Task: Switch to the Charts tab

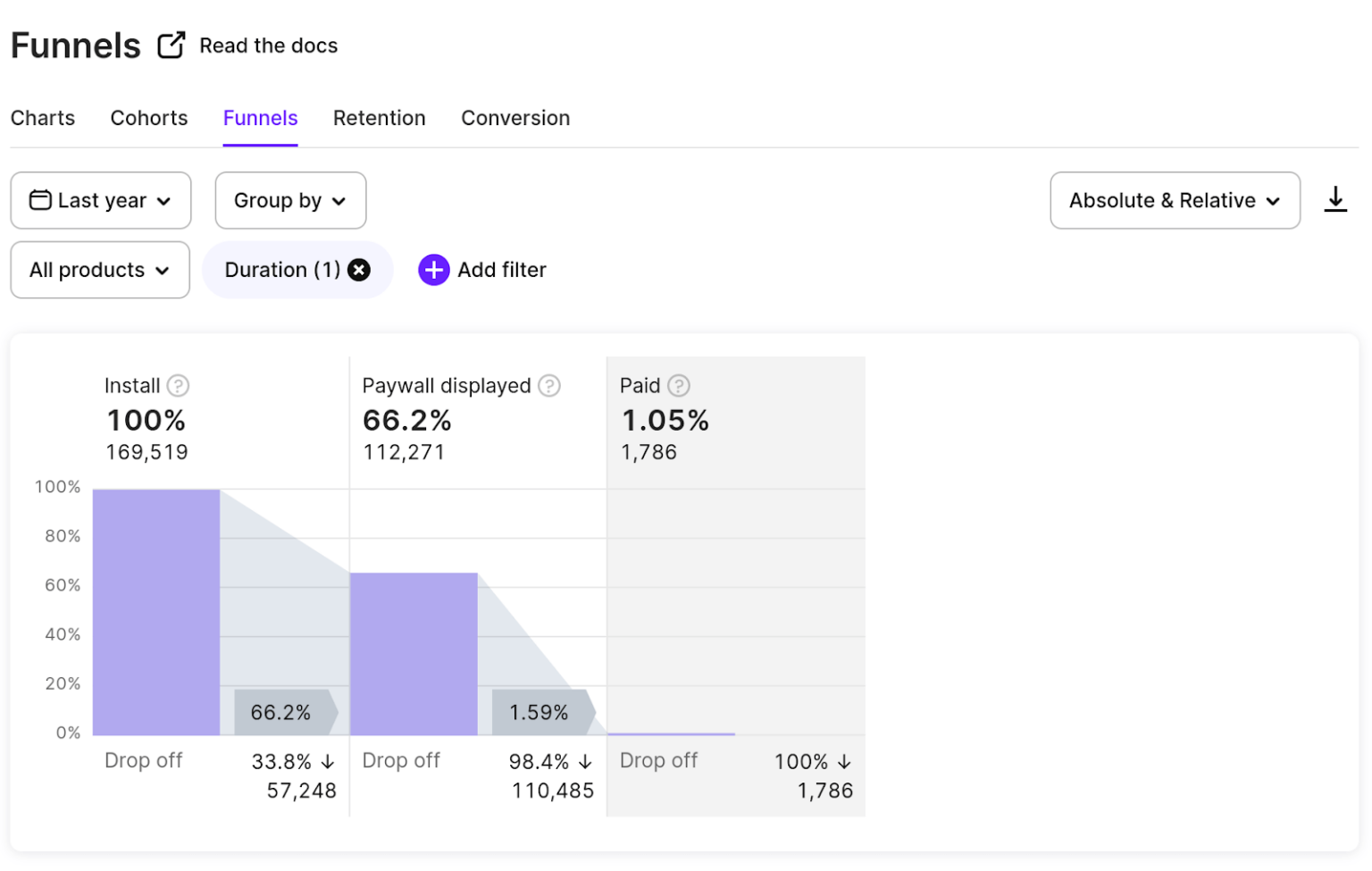Action: (42, 118)
